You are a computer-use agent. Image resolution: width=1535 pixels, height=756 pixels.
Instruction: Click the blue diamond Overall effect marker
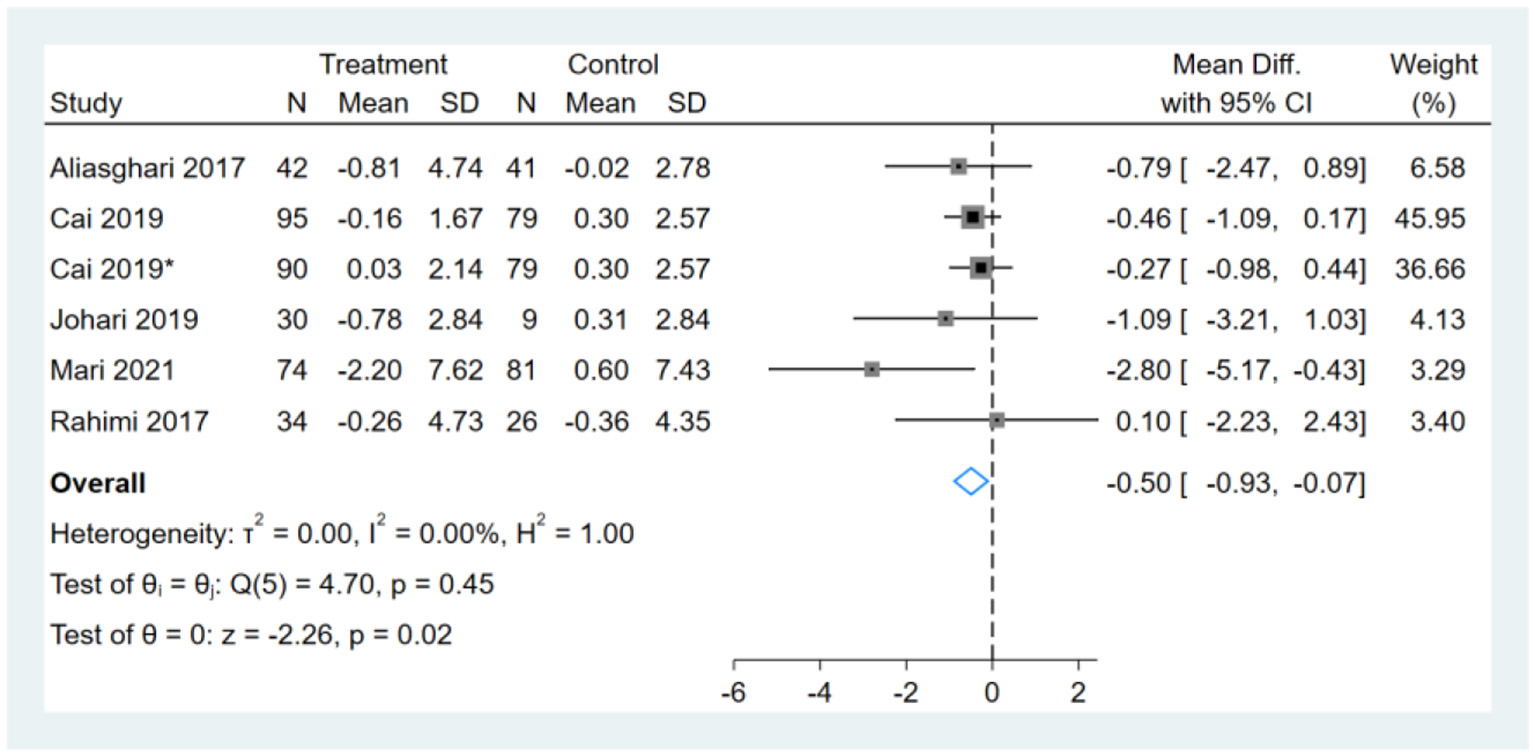[x=970, y=482]
